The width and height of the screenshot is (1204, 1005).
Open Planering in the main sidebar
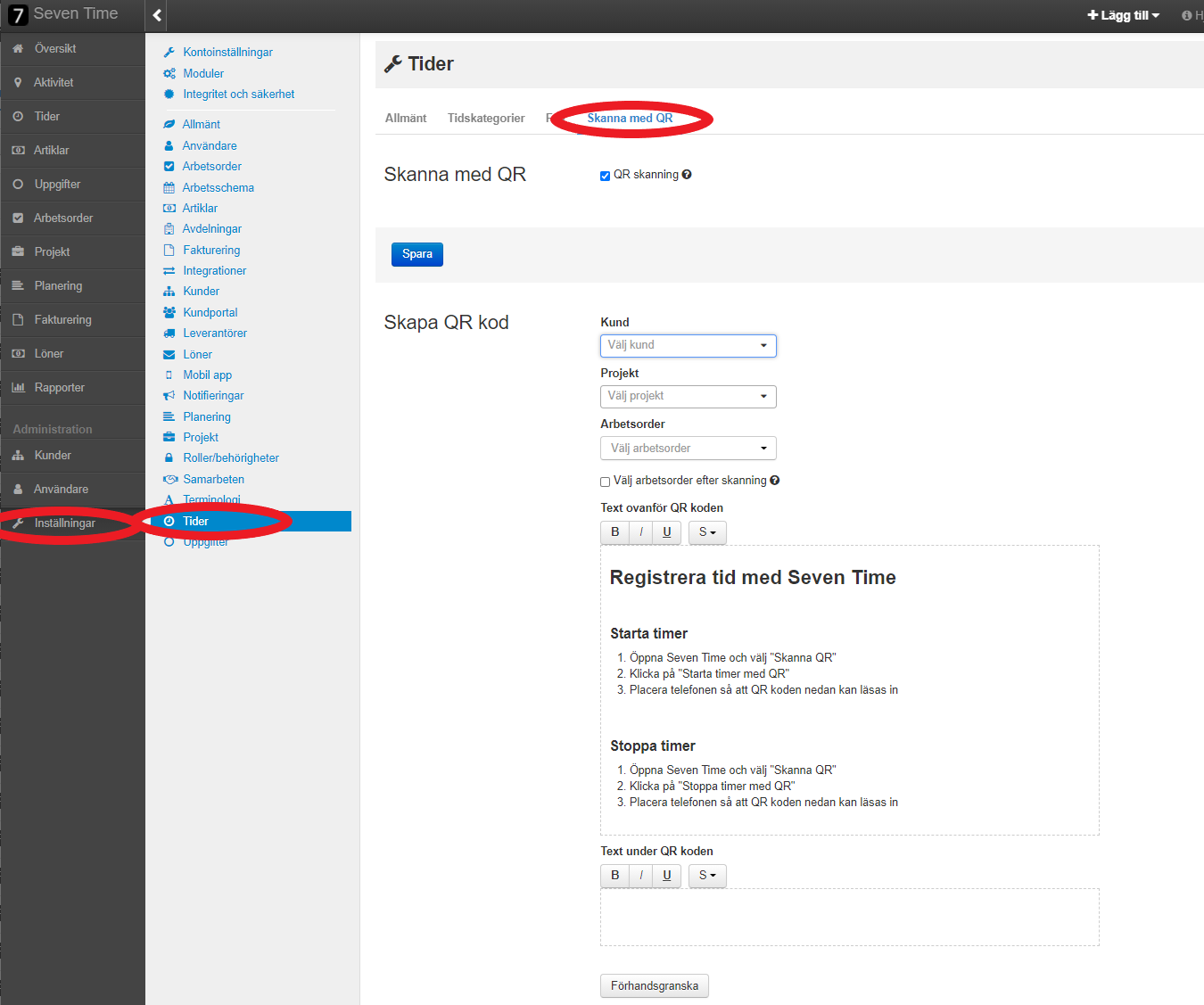pyautogui.click(x=72, y=286)
